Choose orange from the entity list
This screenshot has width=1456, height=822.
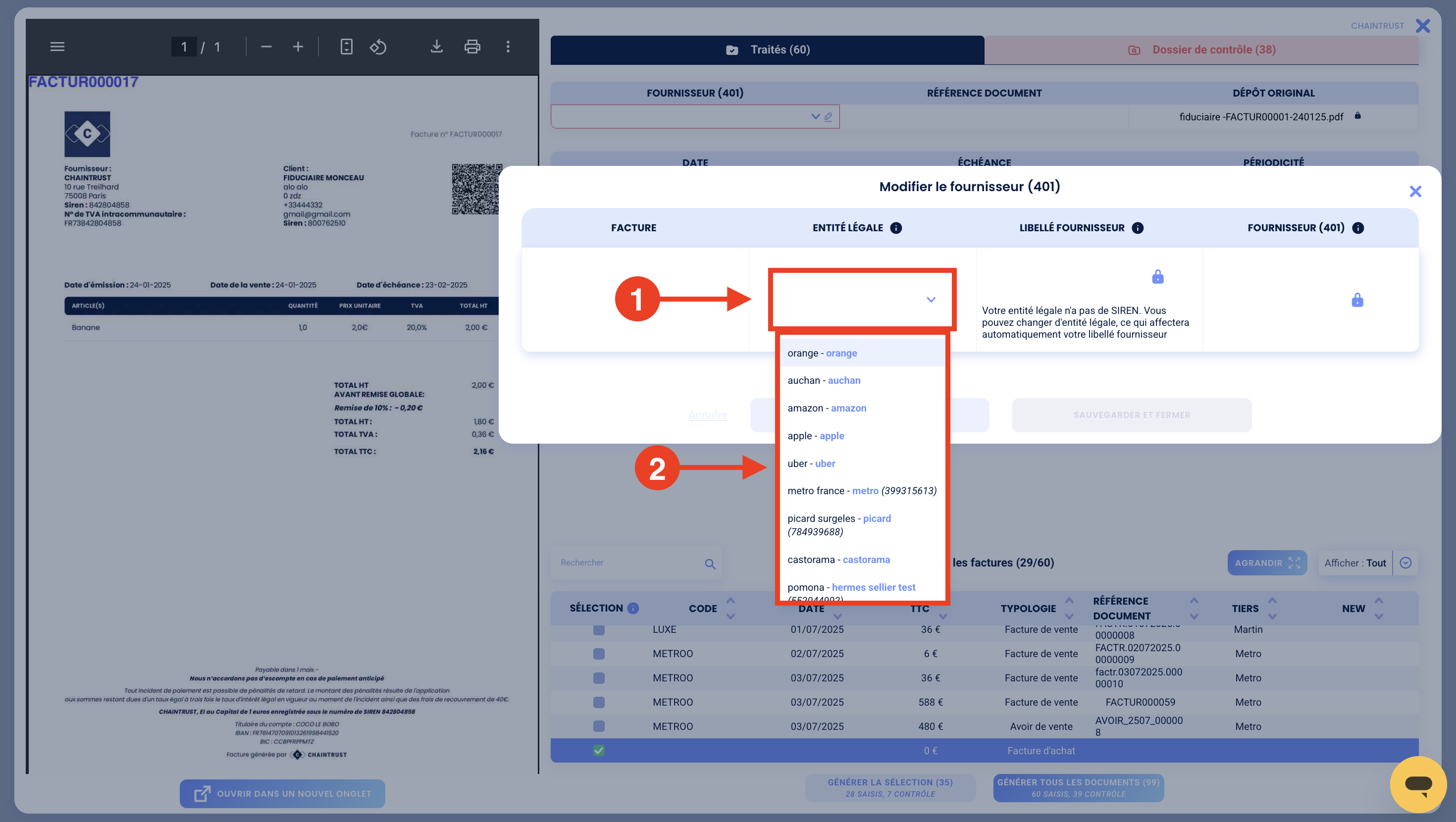863,354
